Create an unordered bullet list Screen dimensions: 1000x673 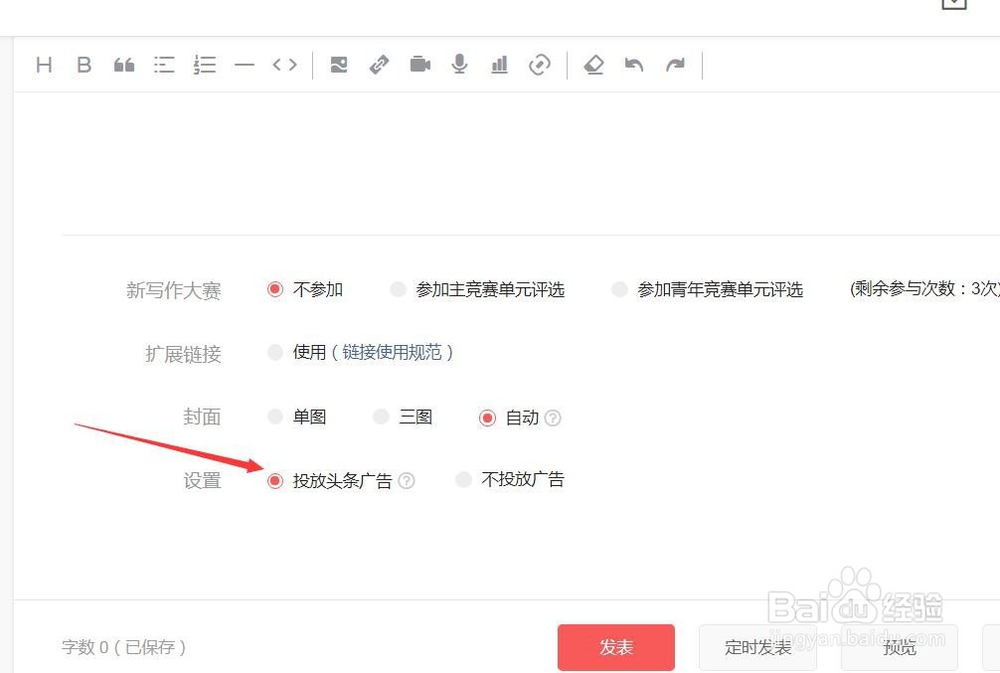coord(164,65)
